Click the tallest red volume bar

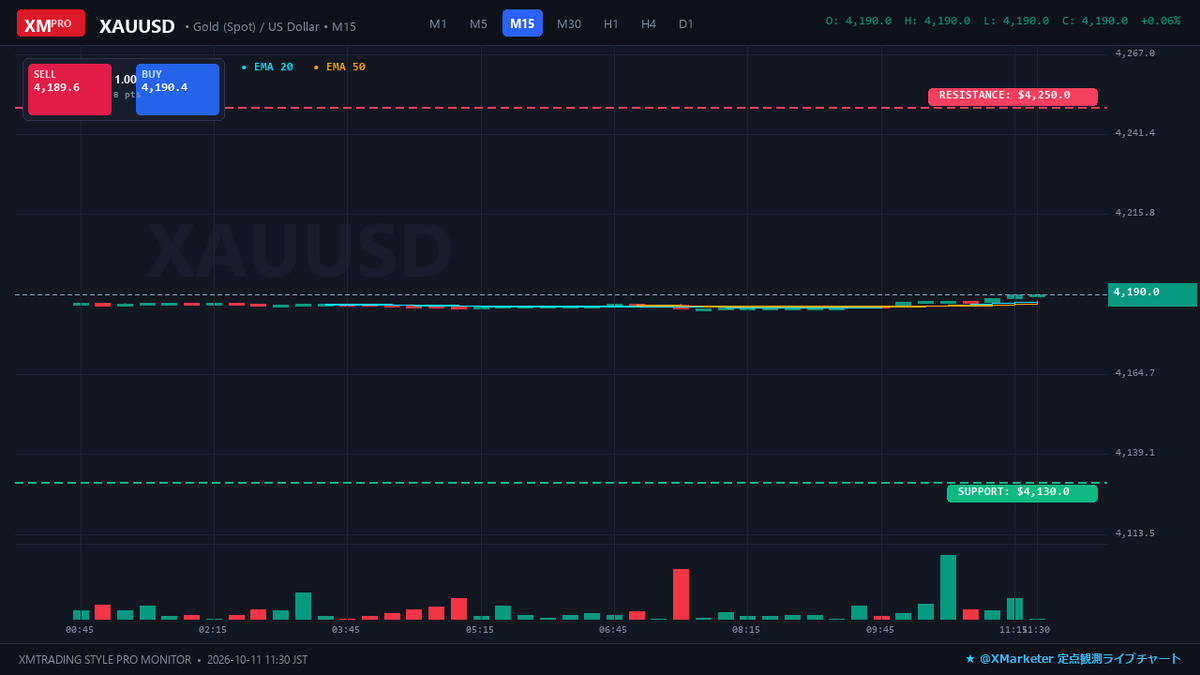click(x=681, y=595)
